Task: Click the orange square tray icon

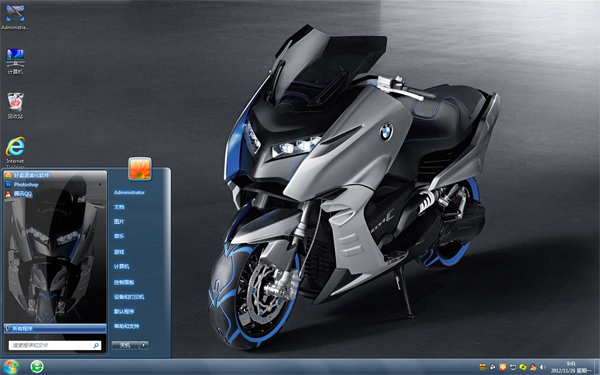Action: pyautogui.click(x=503, y=367)
